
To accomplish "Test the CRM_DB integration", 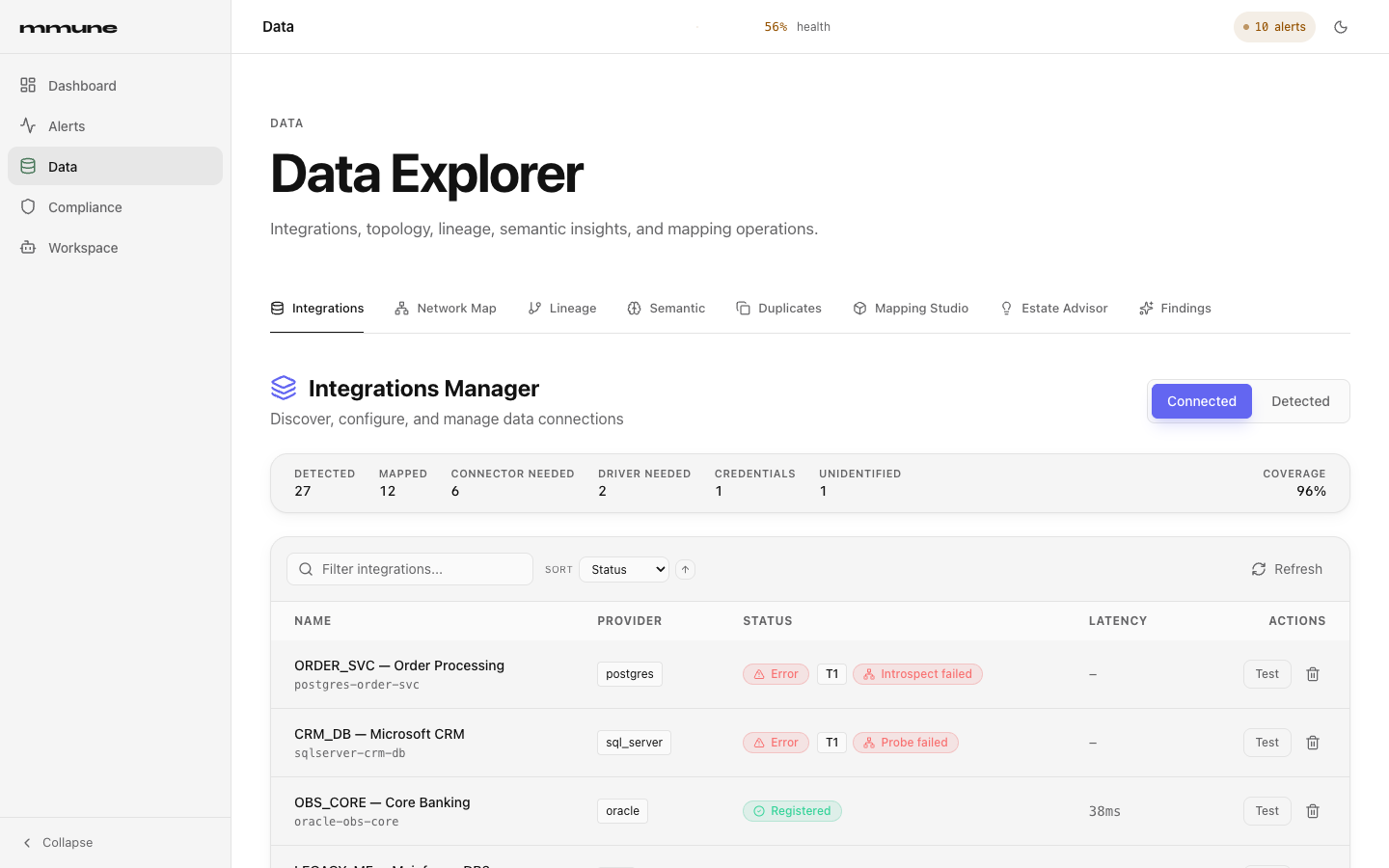I will coord(1266,743).
